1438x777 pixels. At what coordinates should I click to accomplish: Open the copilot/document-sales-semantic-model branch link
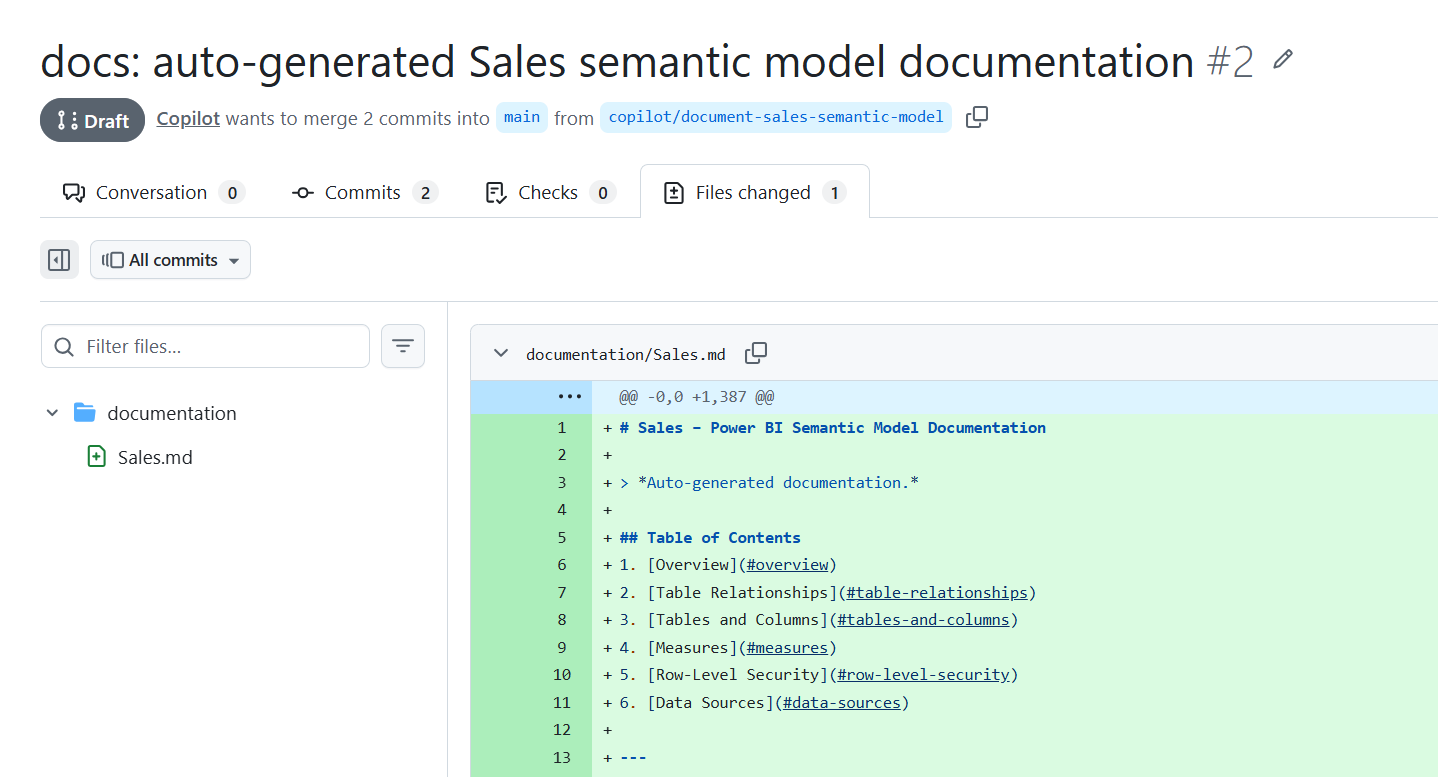coord(776,118)
